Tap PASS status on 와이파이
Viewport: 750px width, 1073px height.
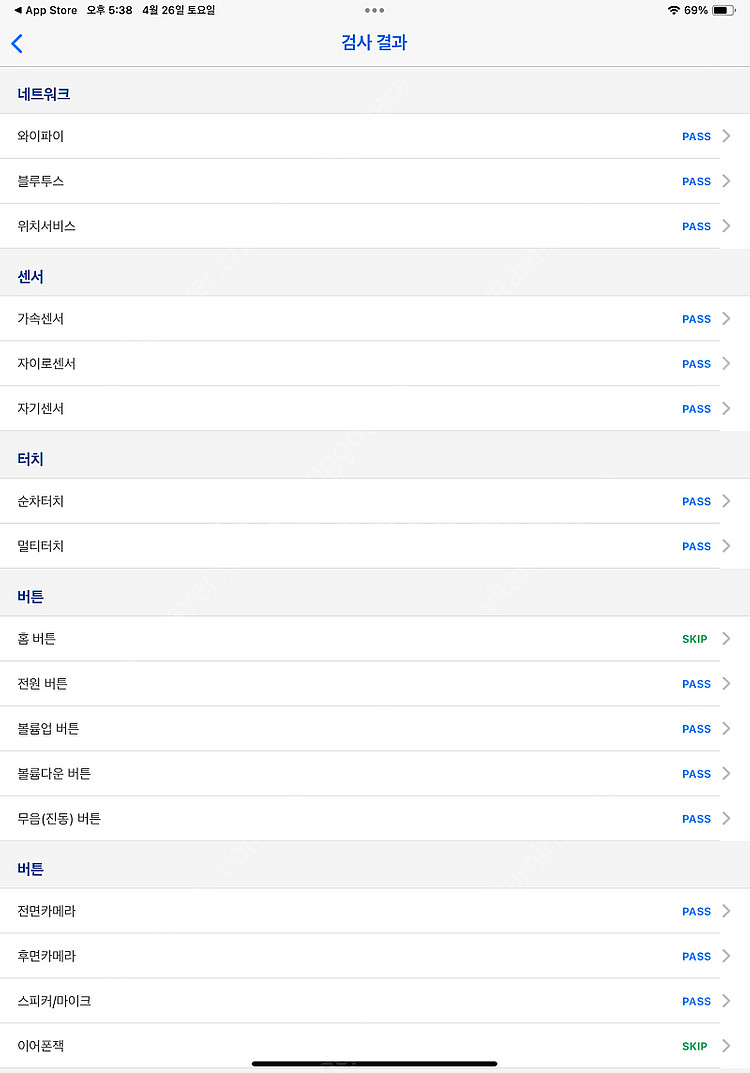tap(697, 137)
